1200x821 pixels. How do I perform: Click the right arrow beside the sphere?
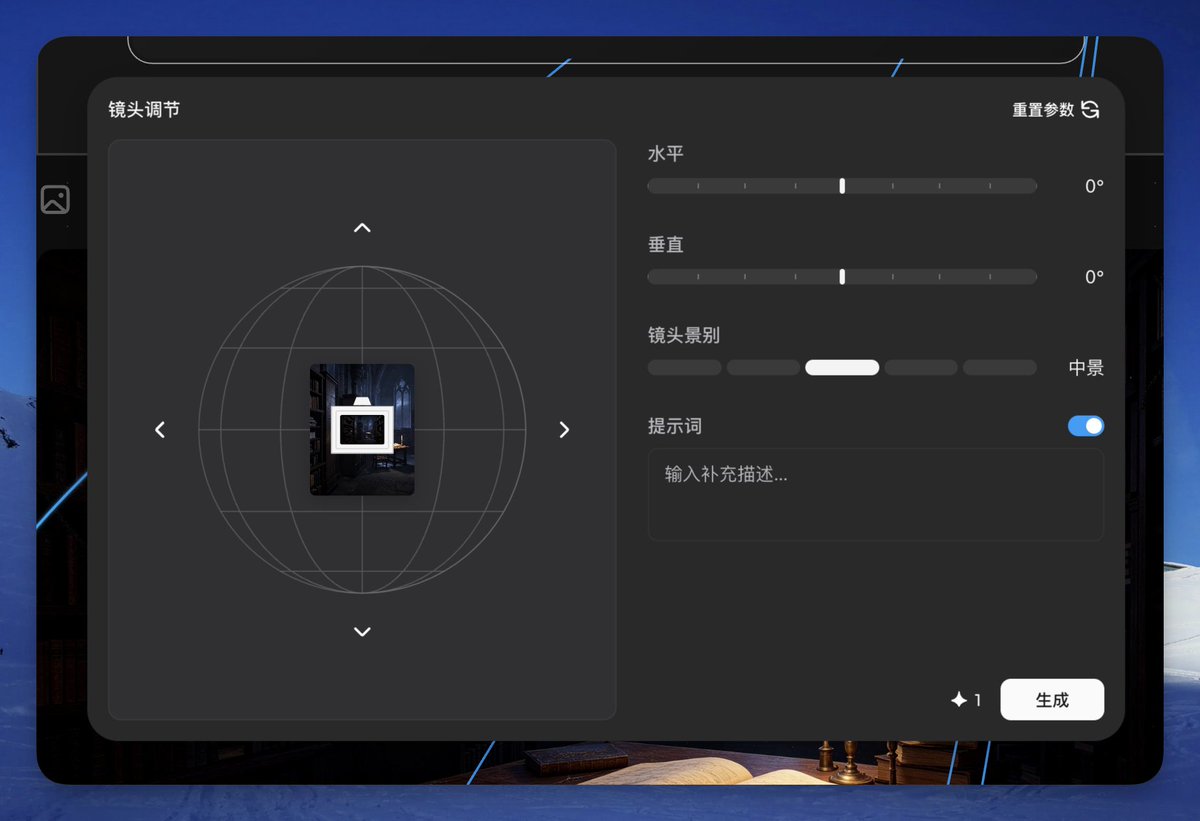click(564, 429)
